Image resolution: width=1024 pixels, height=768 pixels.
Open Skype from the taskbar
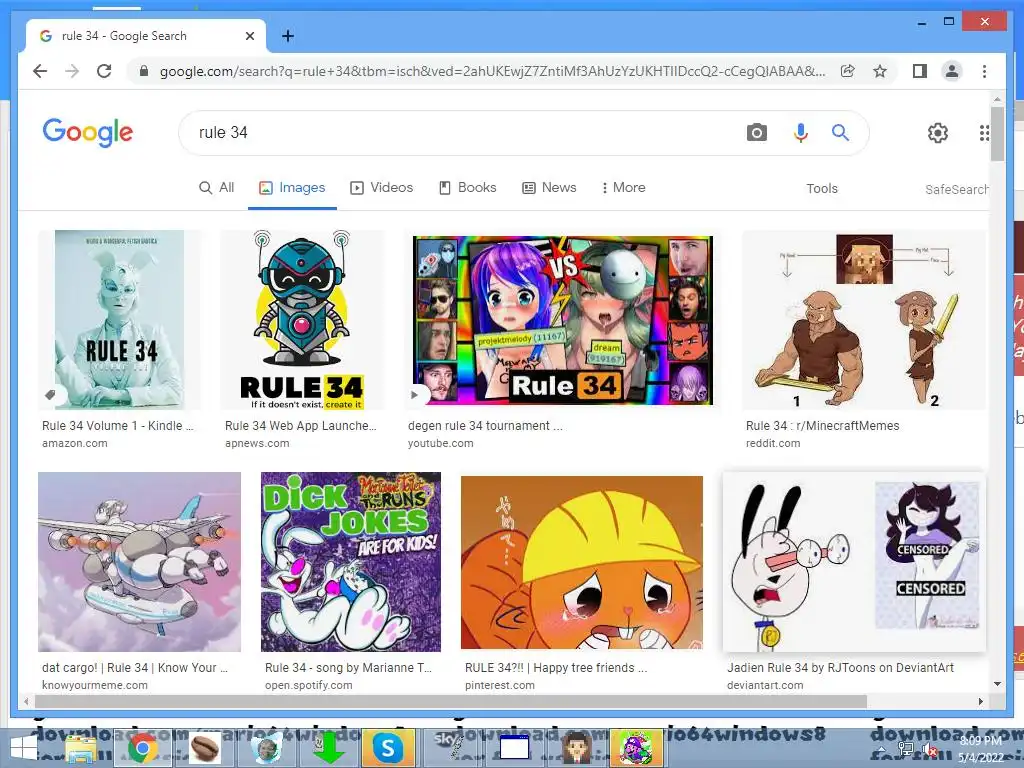tap(388, 748)
